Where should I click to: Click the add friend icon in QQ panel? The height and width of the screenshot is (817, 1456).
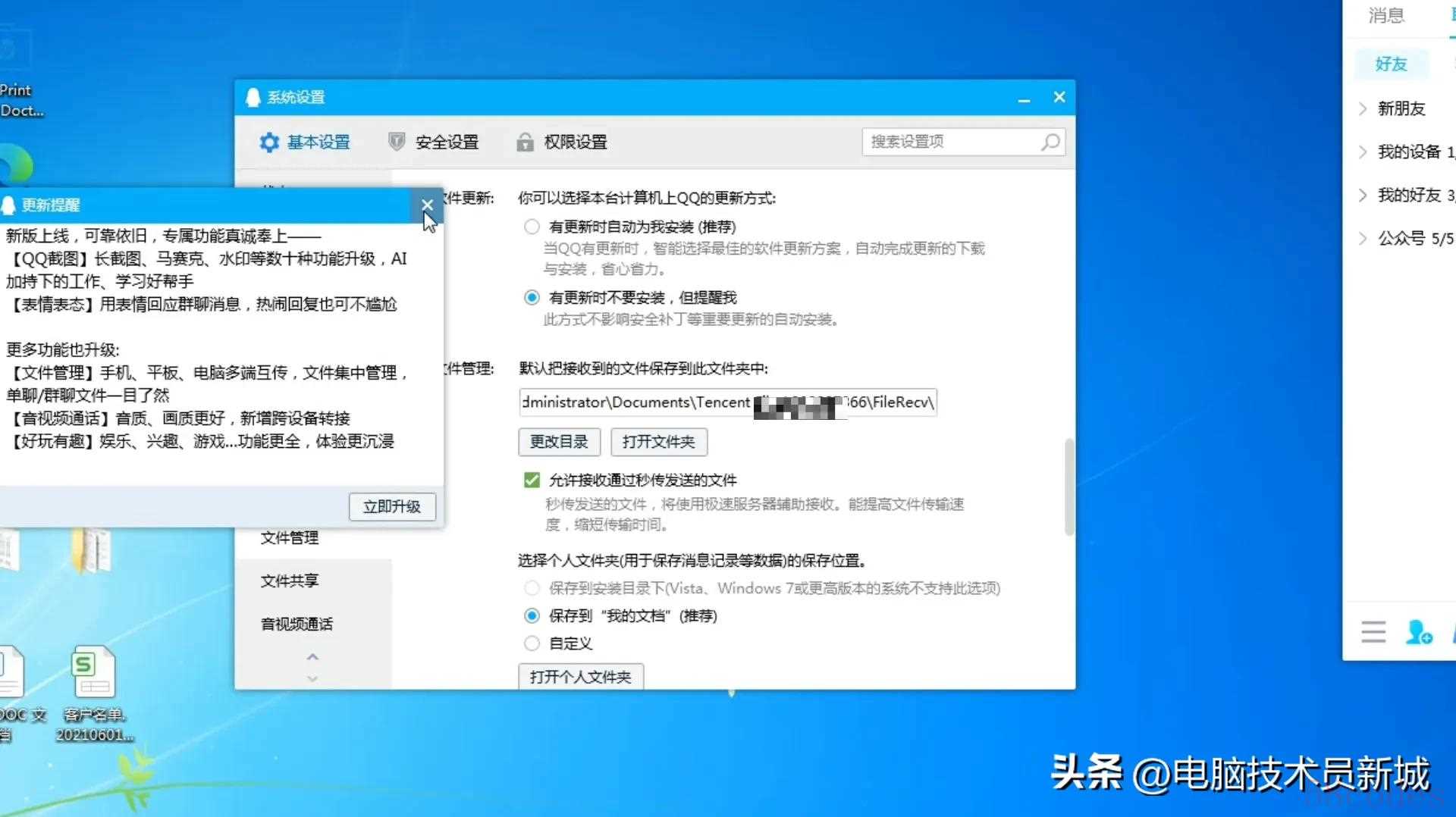[1419, 631]
